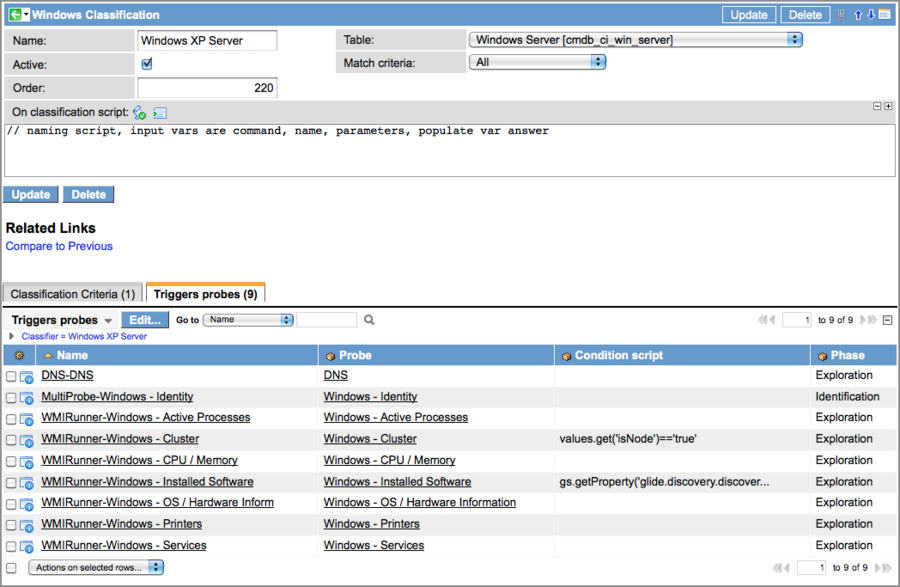Click the Order input field
The height and width of the screenshot is (587, 900).
pyautogui.click(x=207, y=88)
